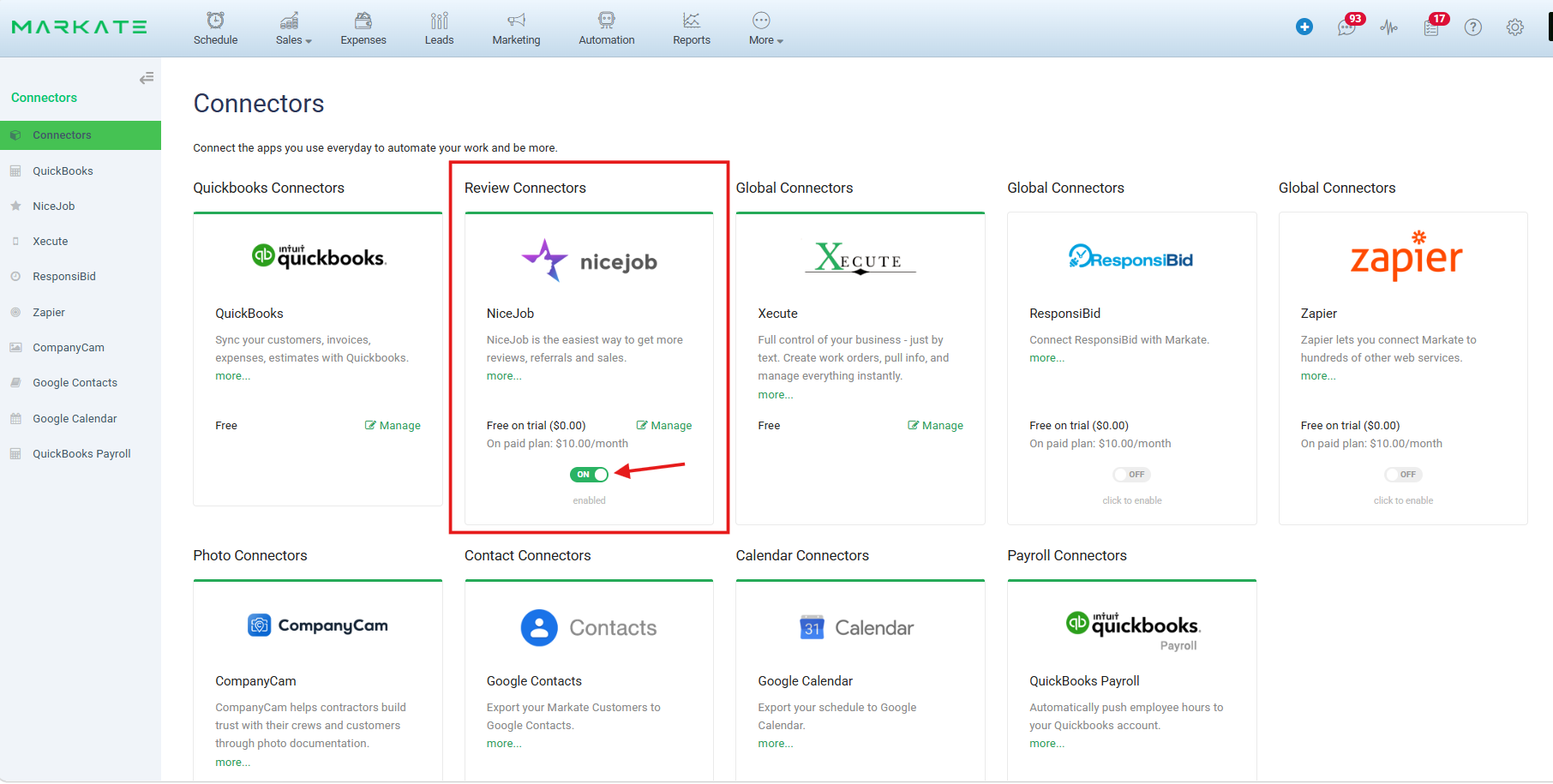
Task: Open more... link under NiceJob description
Action: [504, 376]
